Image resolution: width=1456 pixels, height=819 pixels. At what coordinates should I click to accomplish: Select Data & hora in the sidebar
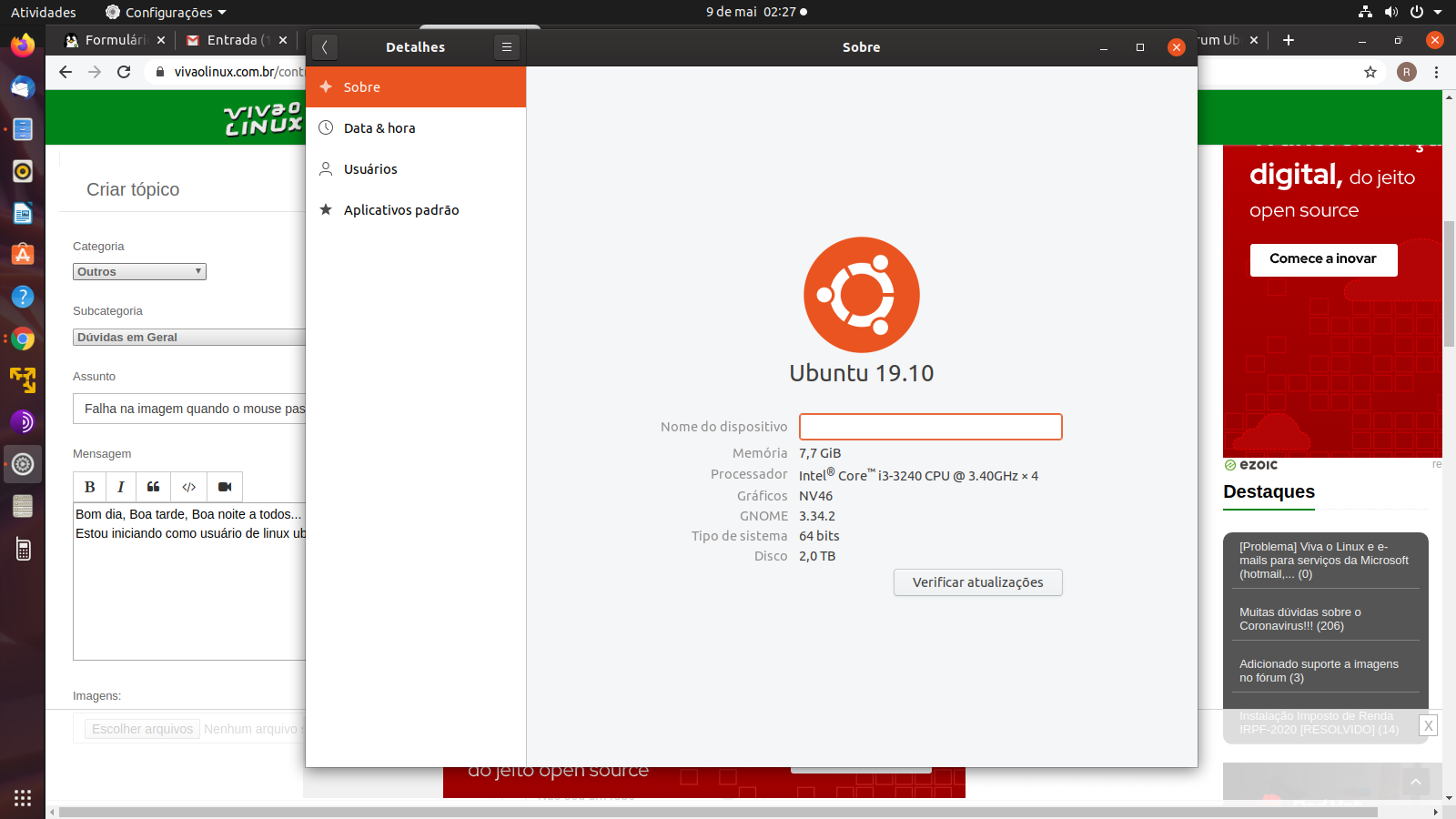[x=416, y=128]
